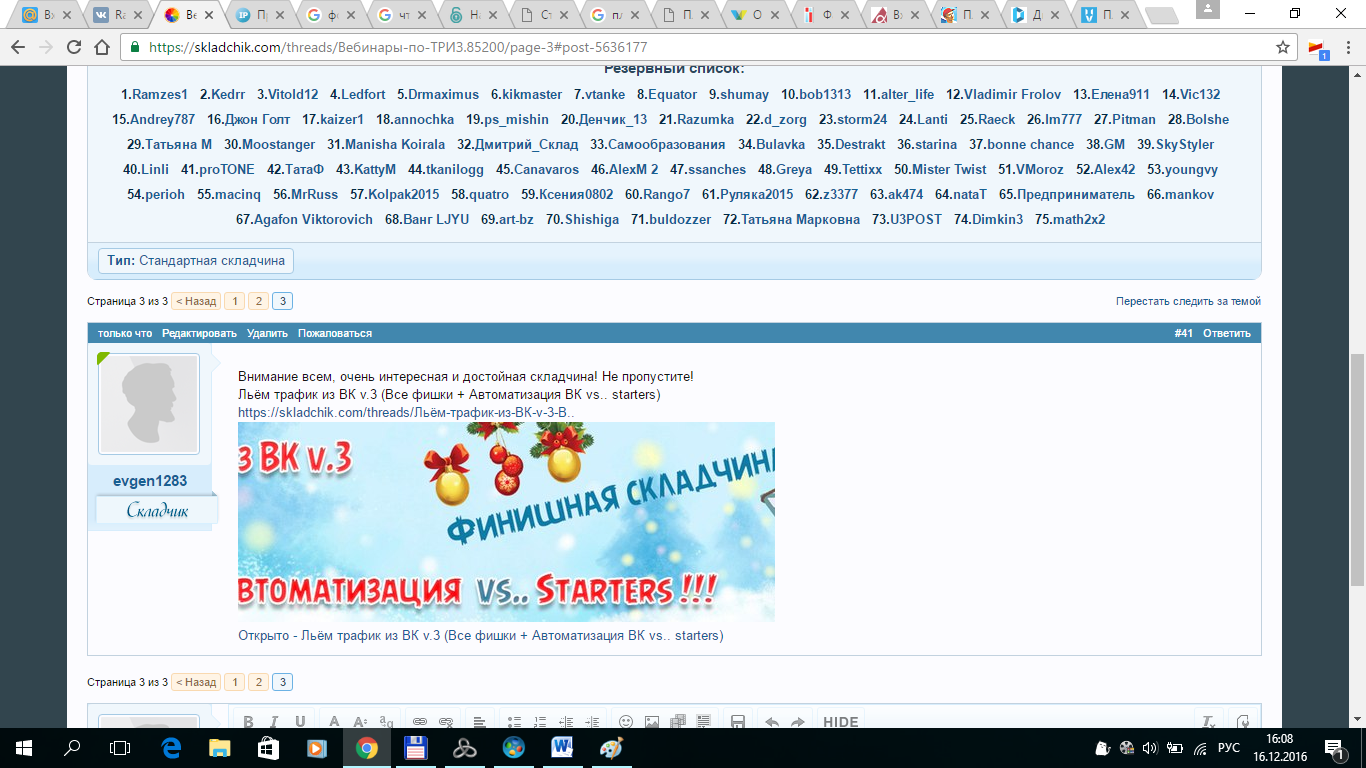The width and height of the screenshot is (1366, 768).
Task: Click the Редактировать link on post #41
Action: (x=200, y=333)
